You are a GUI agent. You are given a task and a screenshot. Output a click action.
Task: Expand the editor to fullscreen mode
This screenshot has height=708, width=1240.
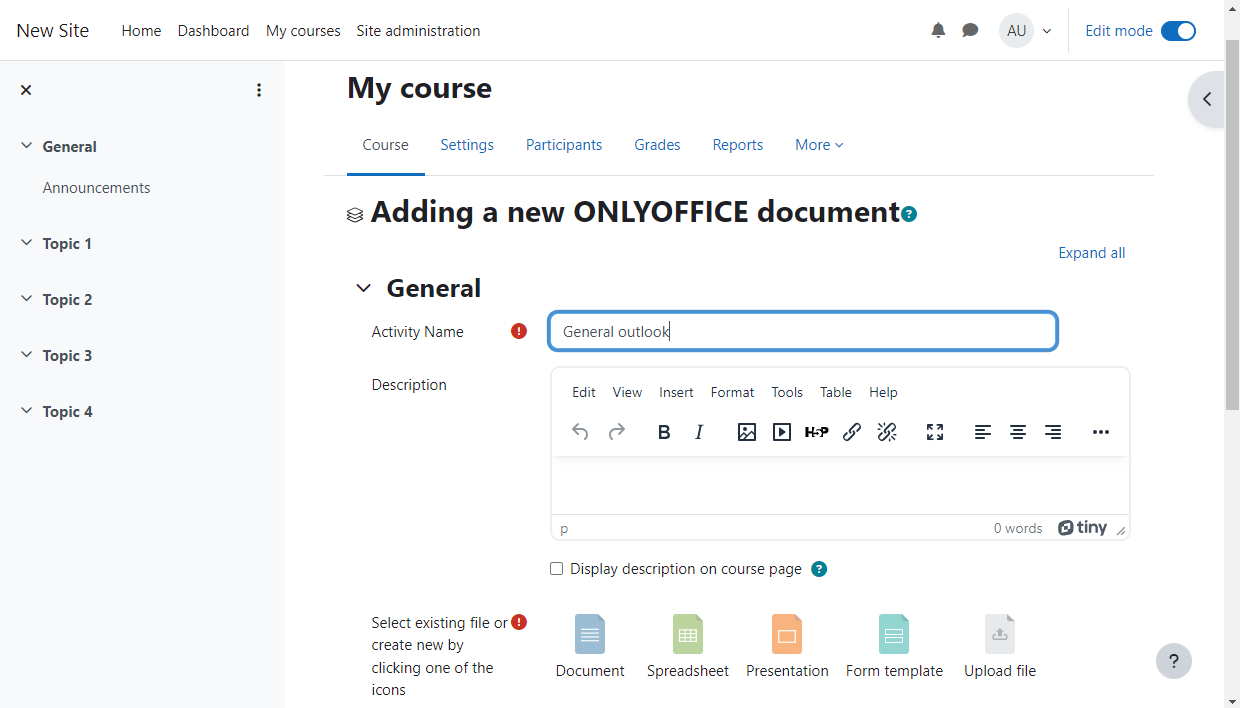[x=934, y=431]
